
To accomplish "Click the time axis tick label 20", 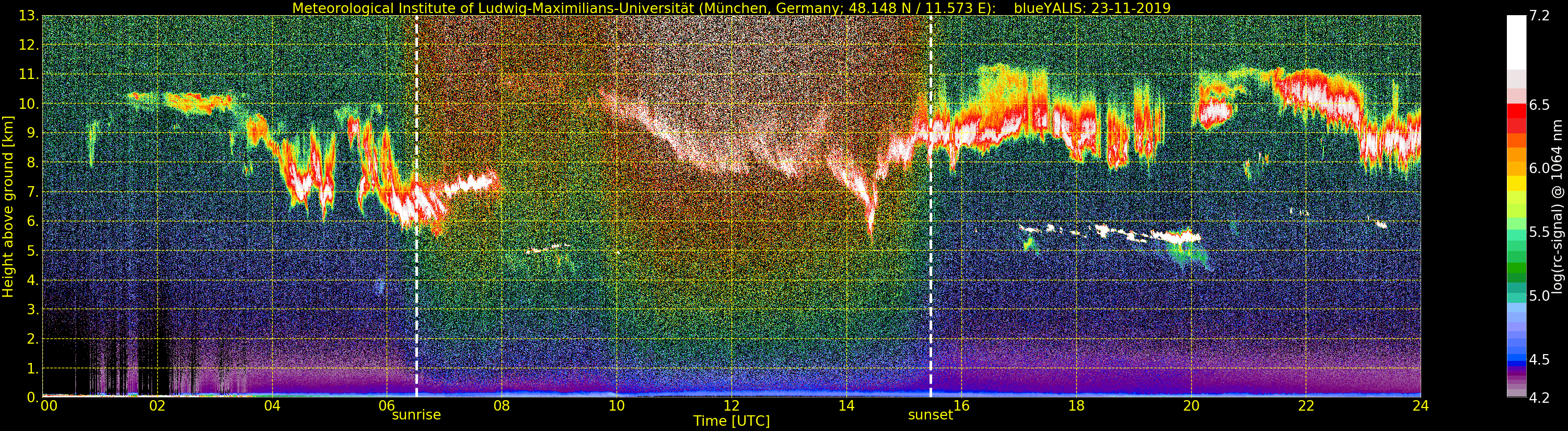I will point(1191,406).
